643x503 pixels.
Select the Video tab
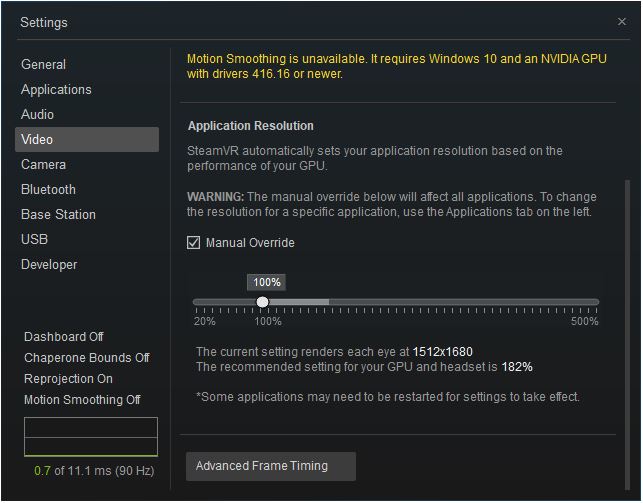coord(87,139)
